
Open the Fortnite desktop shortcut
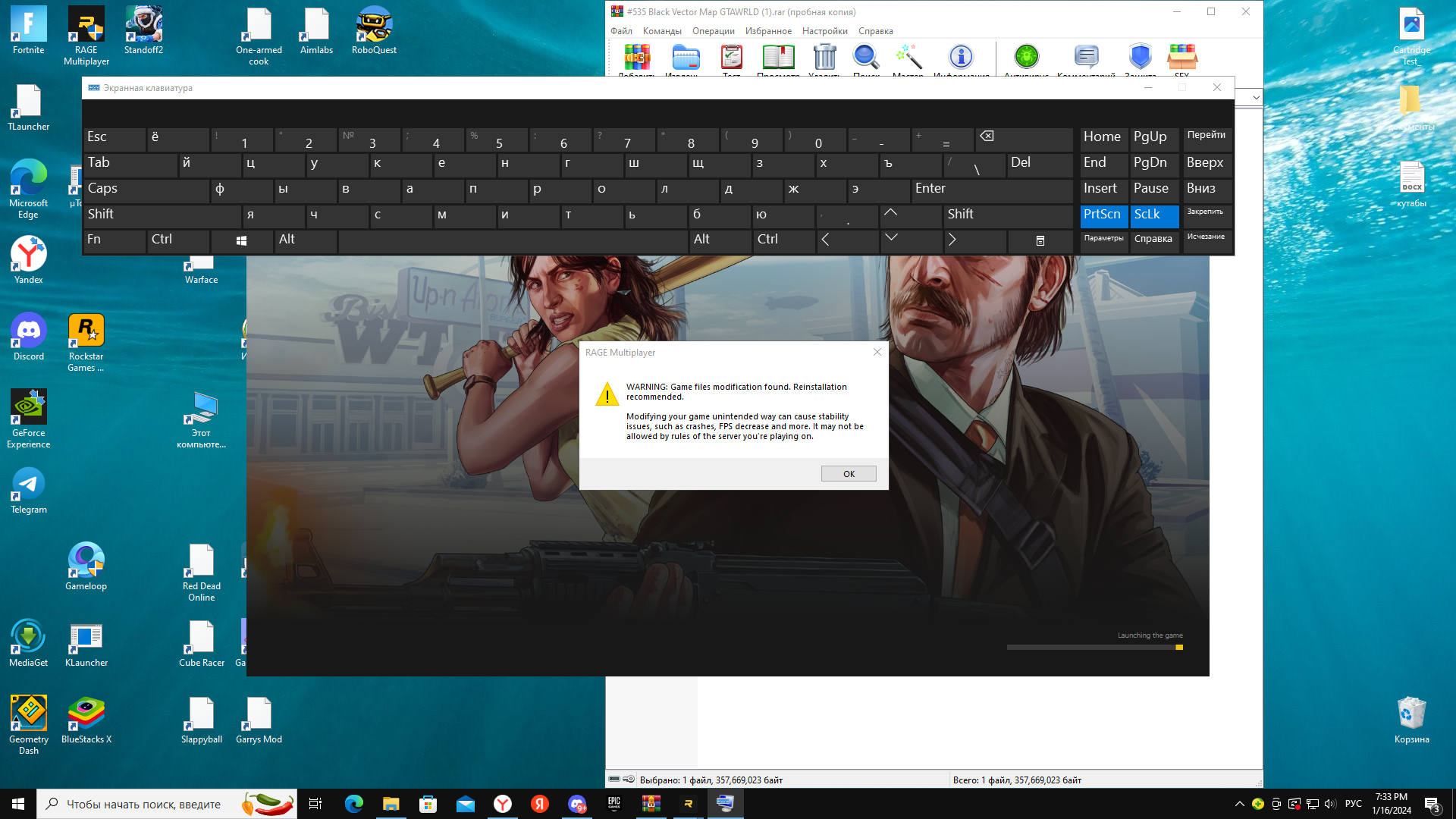click(x=28, y=31)
